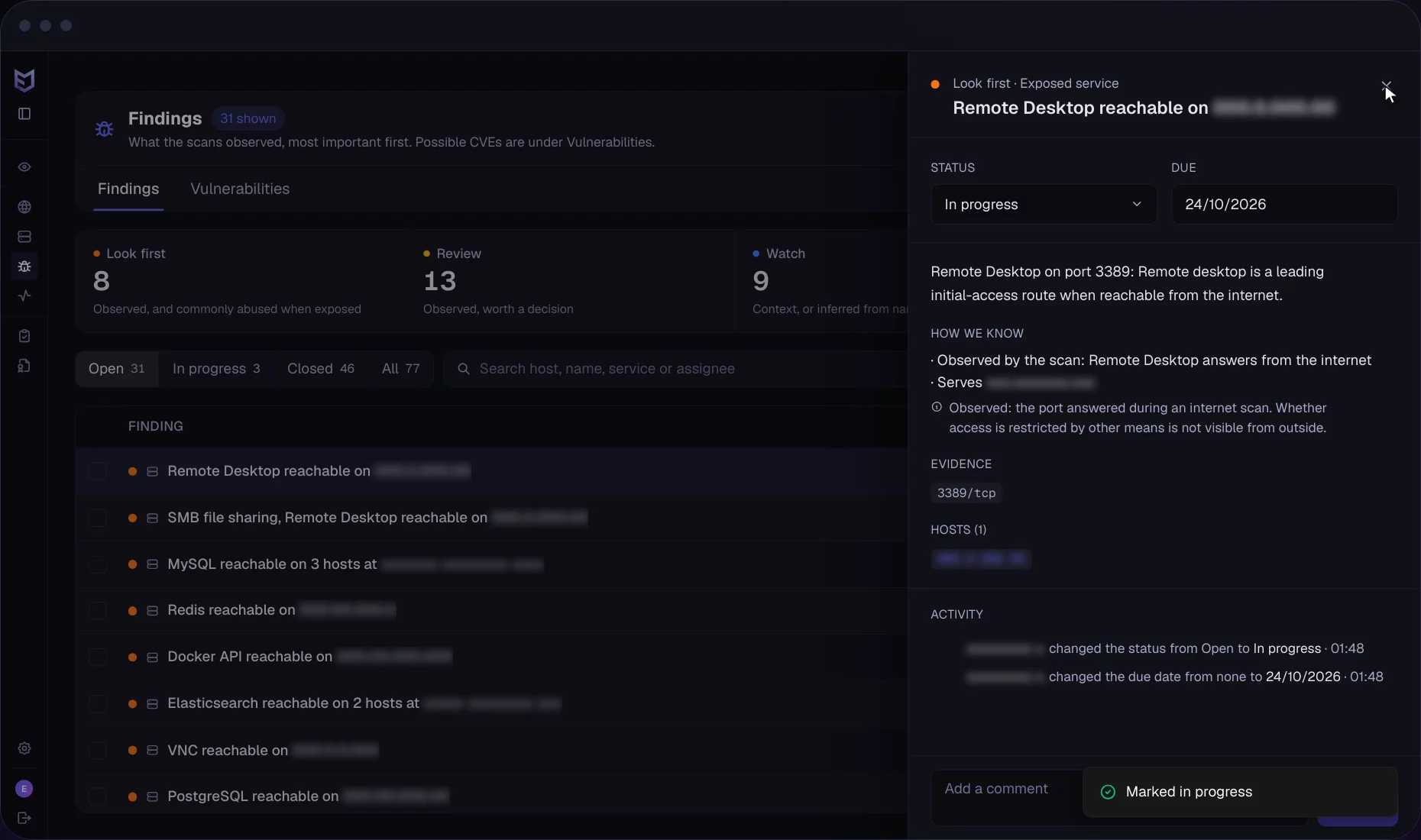
Task: Check the MySQL reachable row checkbox
Action: 98,564
